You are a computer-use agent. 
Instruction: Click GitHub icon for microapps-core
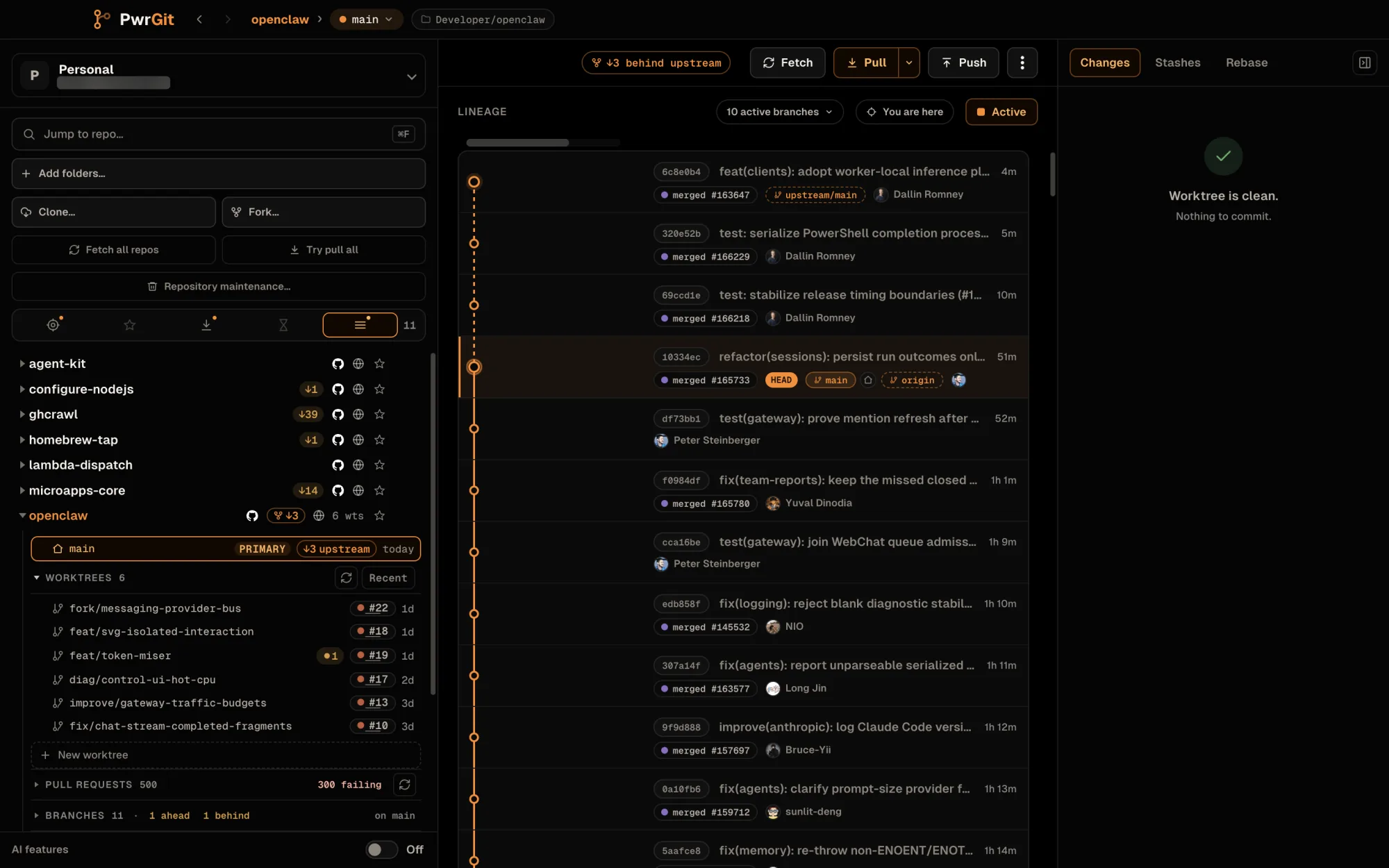click(338, 491)
